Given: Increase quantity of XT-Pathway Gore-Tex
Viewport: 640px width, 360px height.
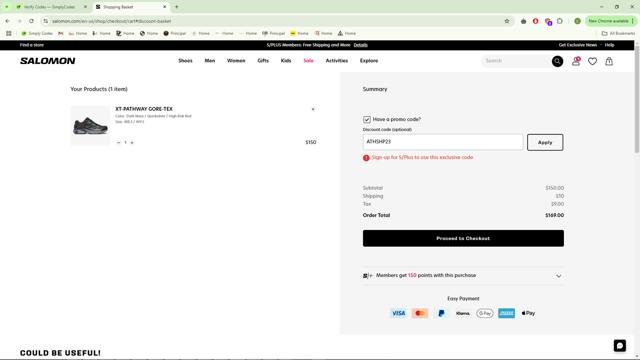Looking at the screenshot, I should [132, 142].
